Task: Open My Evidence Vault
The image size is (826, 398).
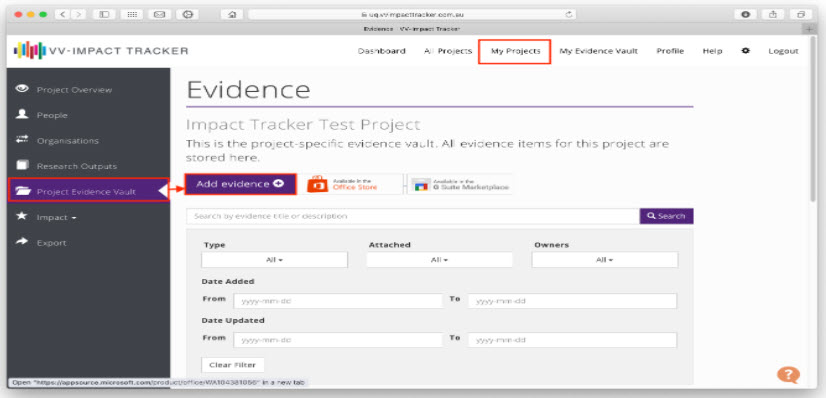Action: click(598, 51)
